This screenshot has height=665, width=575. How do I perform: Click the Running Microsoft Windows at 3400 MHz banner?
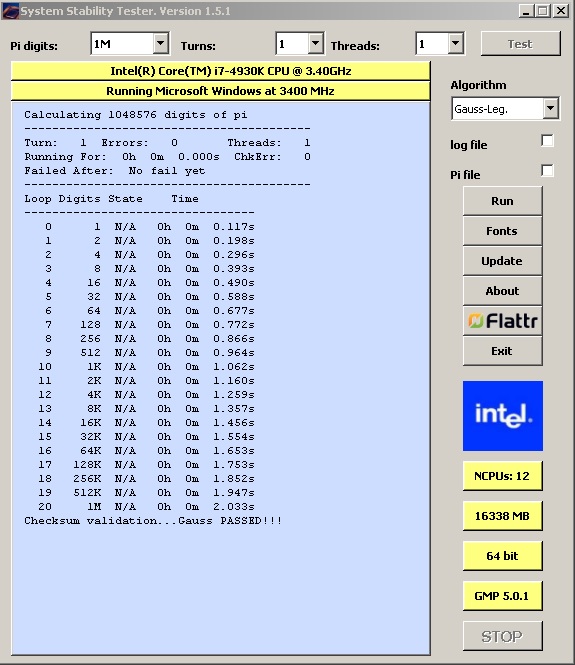click(x=221, y=91)
